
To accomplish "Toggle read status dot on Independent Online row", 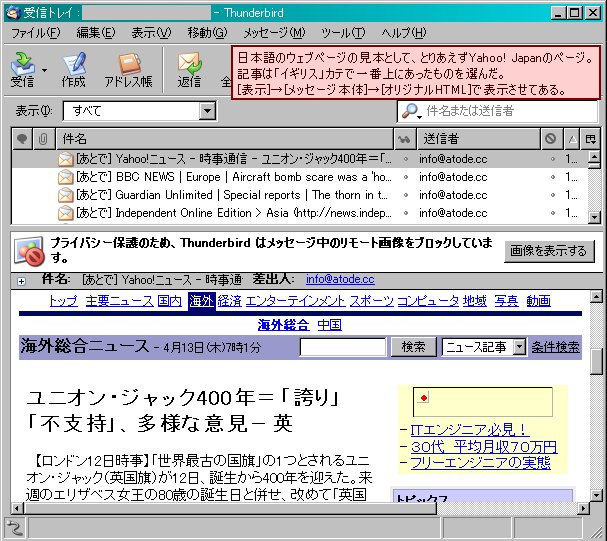I will click(x=406, y=213).
